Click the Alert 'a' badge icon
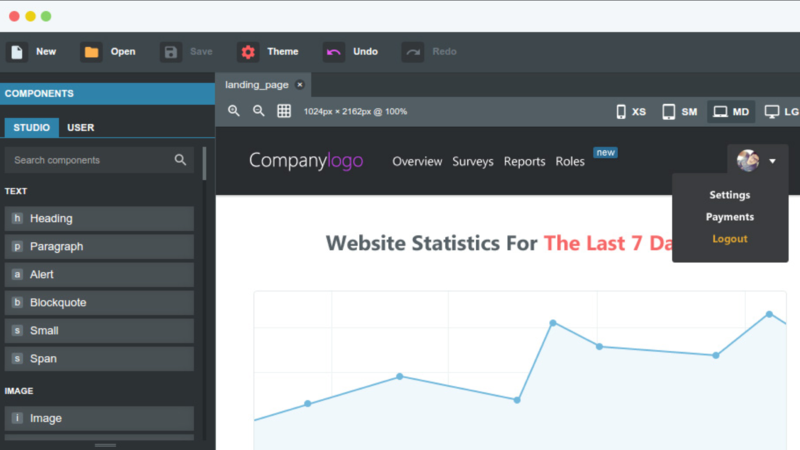Screen dimensions: 800x450 point(17,274)
